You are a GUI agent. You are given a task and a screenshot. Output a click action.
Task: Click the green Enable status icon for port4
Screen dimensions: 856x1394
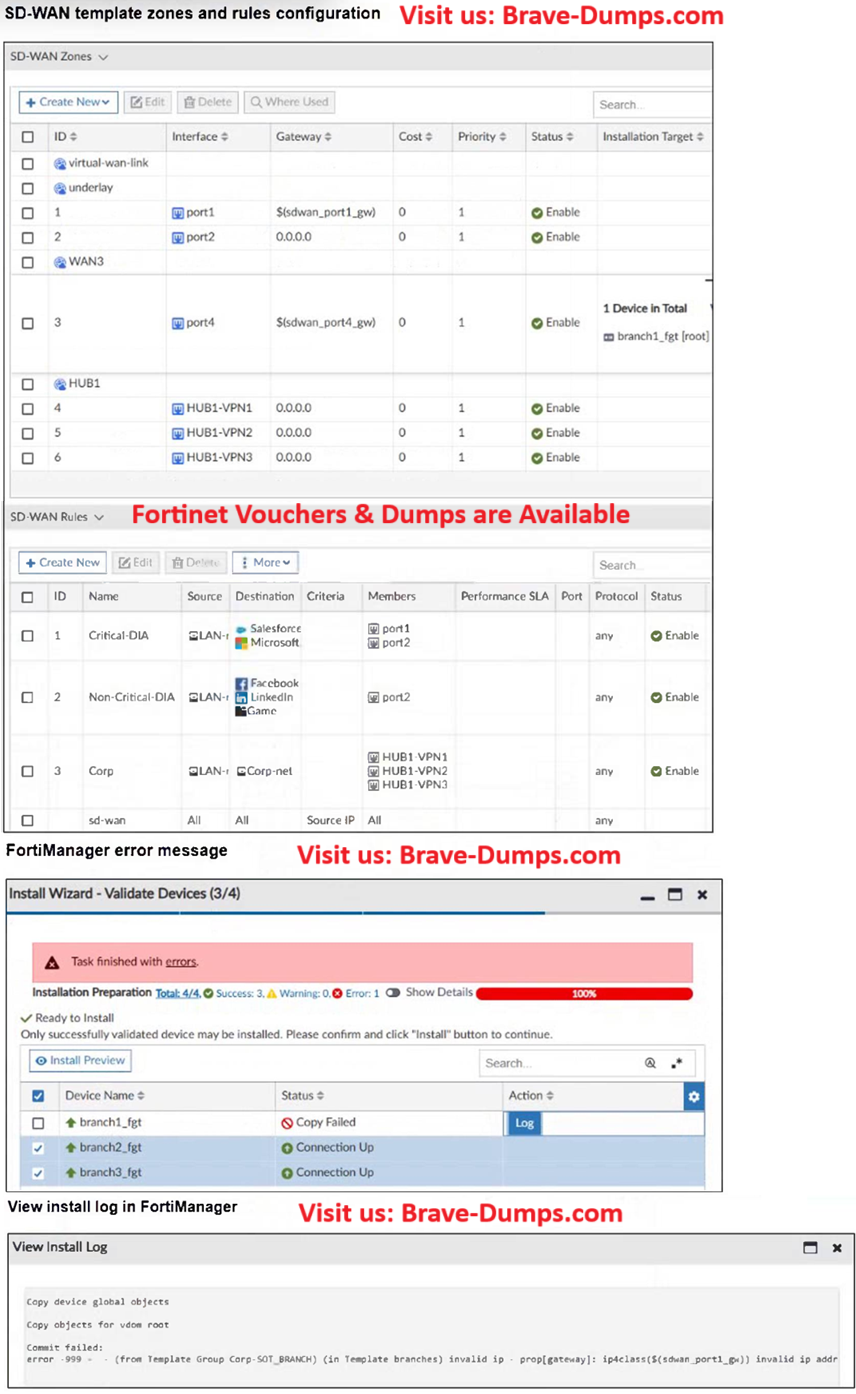click(x=537, y=323)
